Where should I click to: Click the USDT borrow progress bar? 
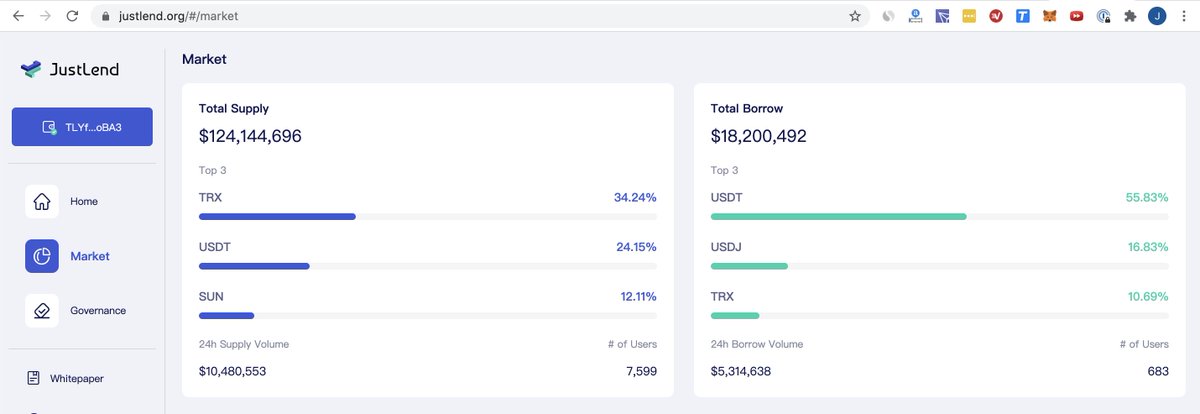click(940, 216)
